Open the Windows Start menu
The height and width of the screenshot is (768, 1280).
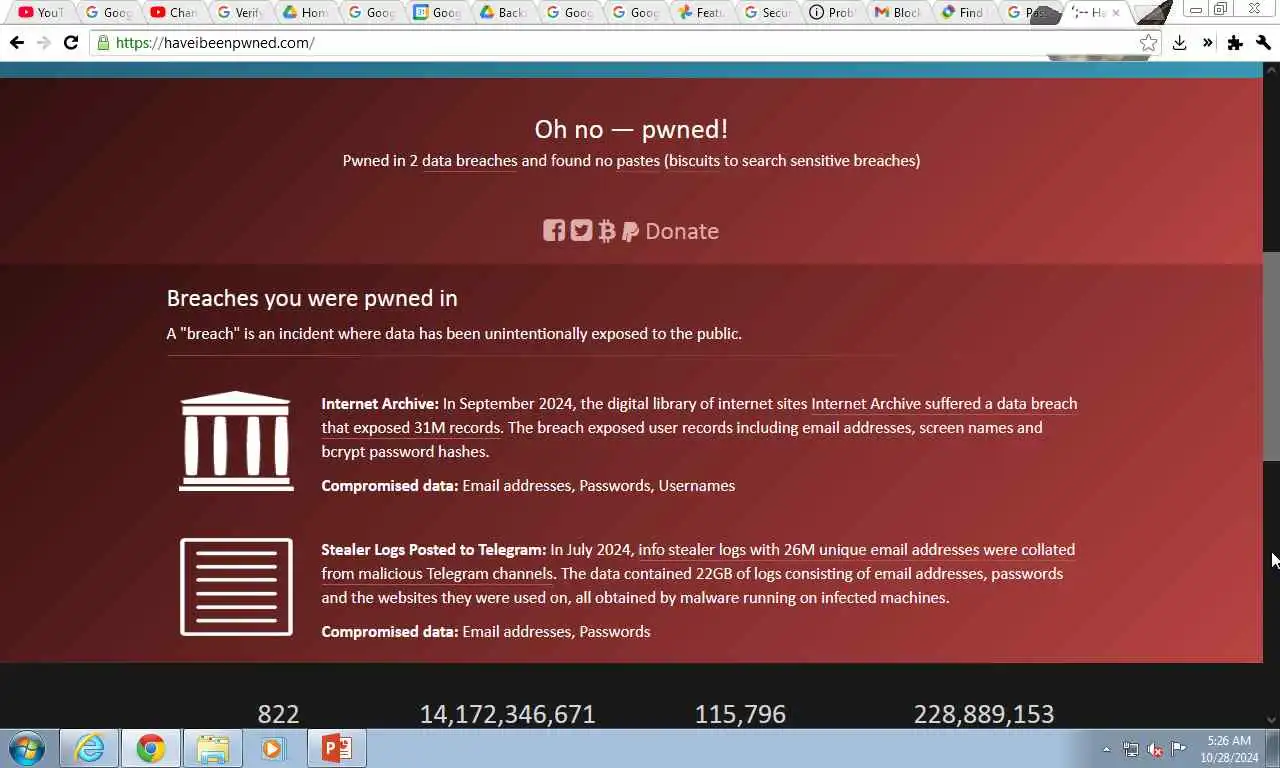click(27, 748)
